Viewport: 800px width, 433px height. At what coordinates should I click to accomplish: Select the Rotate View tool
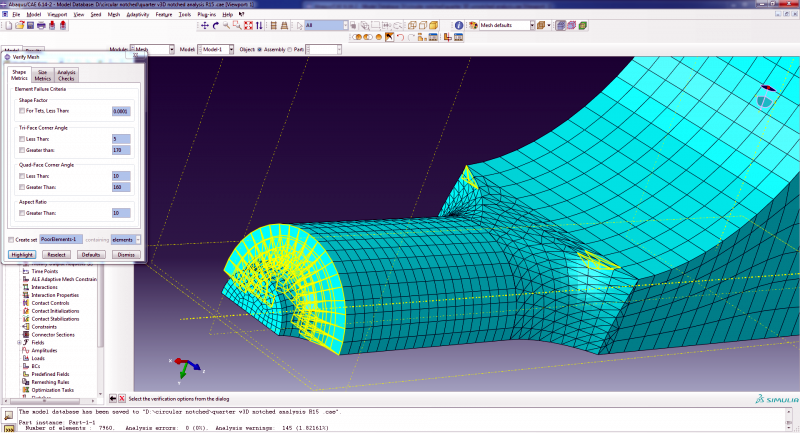pyautogui.click(x=215, y=26)
